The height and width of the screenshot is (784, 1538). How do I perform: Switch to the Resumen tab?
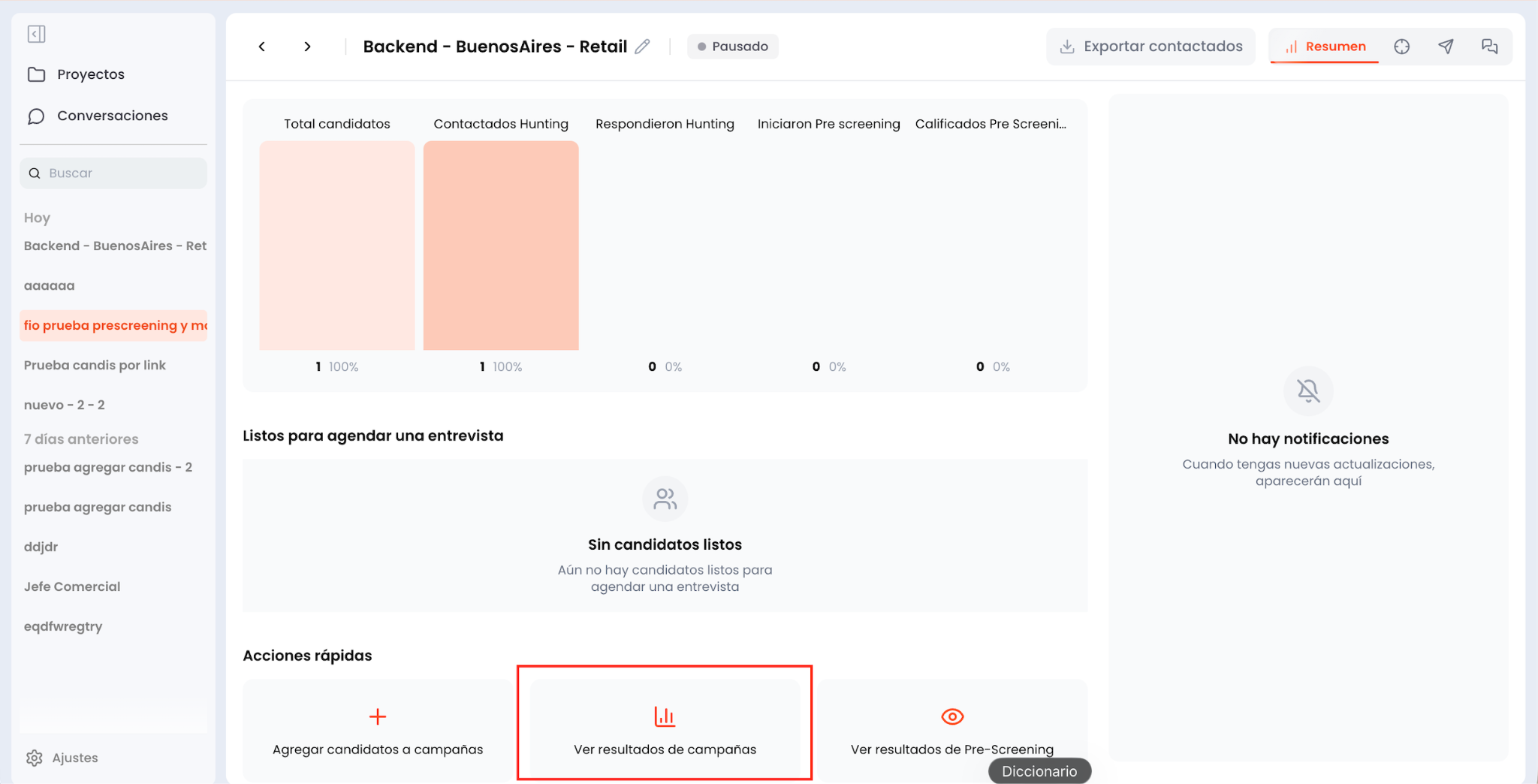point(1325,47)
